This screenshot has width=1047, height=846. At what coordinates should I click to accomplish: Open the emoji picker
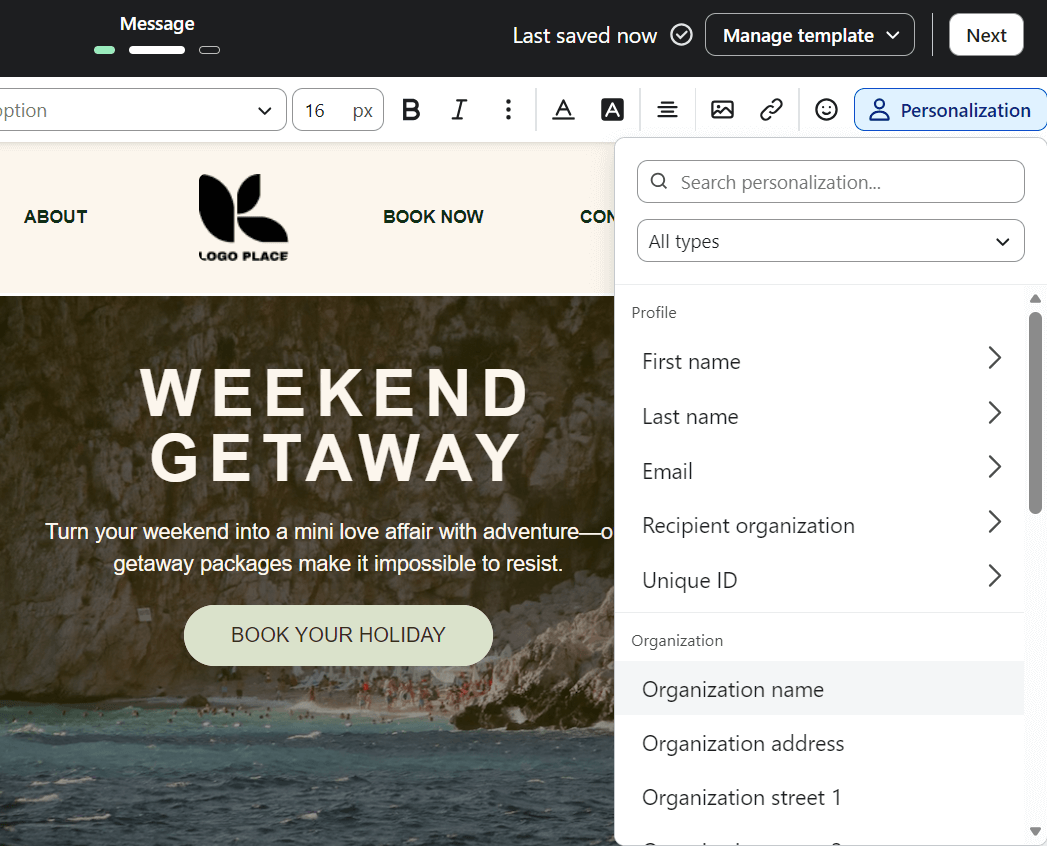click(x=826, y=109)
